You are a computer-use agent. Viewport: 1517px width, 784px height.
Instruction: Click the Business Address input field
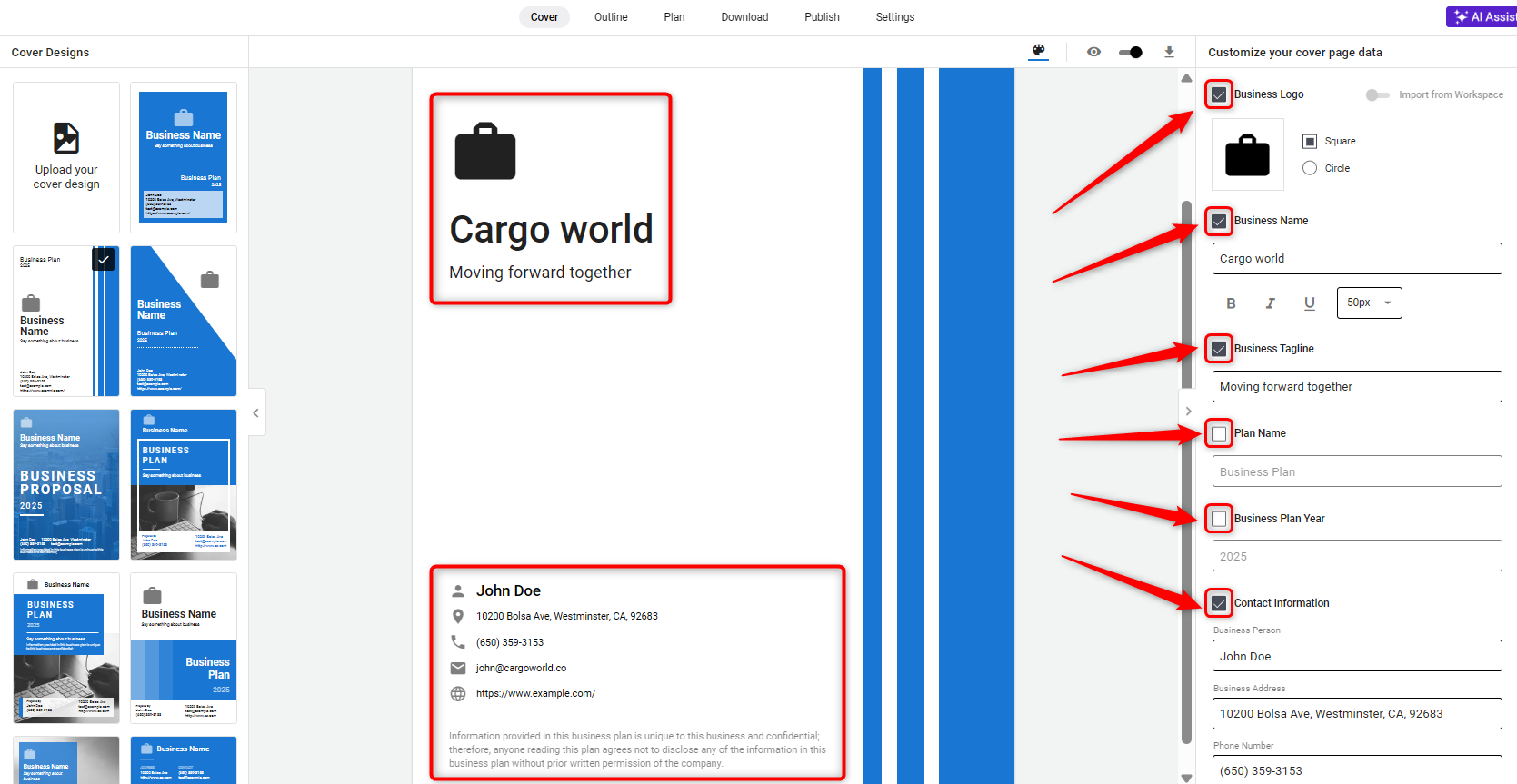(x=1357, y=713)
